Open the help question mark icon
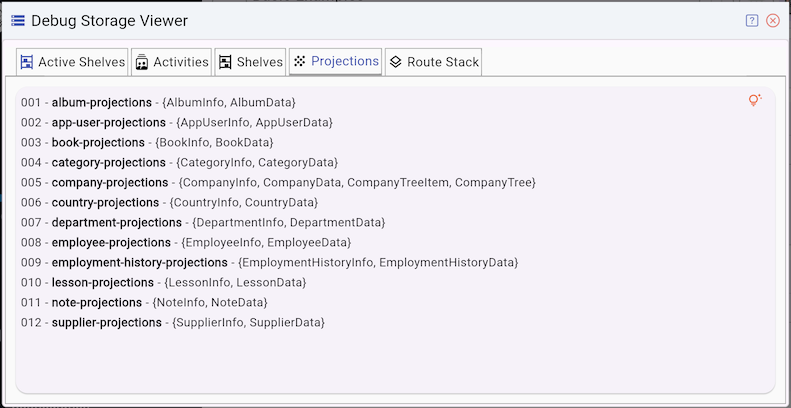 pos(752,20)
